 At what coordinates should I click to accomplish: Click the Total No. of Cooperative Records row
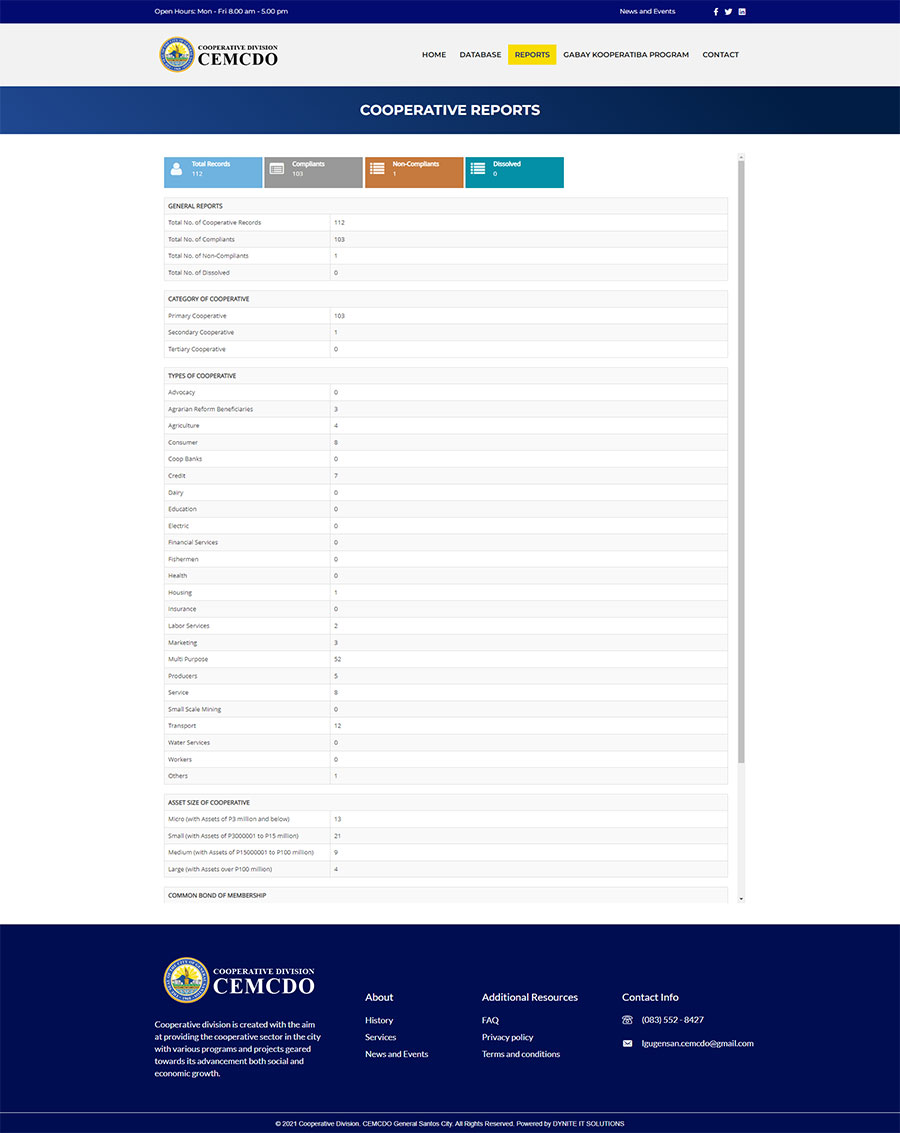446,223
